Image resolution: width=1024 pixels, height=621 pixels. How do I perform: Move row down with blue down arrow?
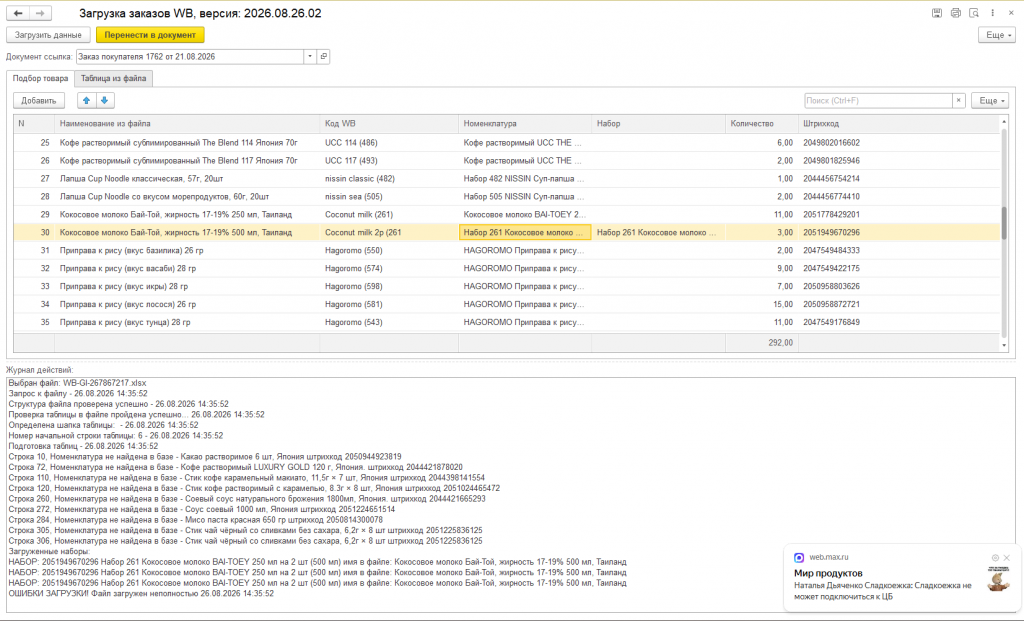click(x=104, y=101)
